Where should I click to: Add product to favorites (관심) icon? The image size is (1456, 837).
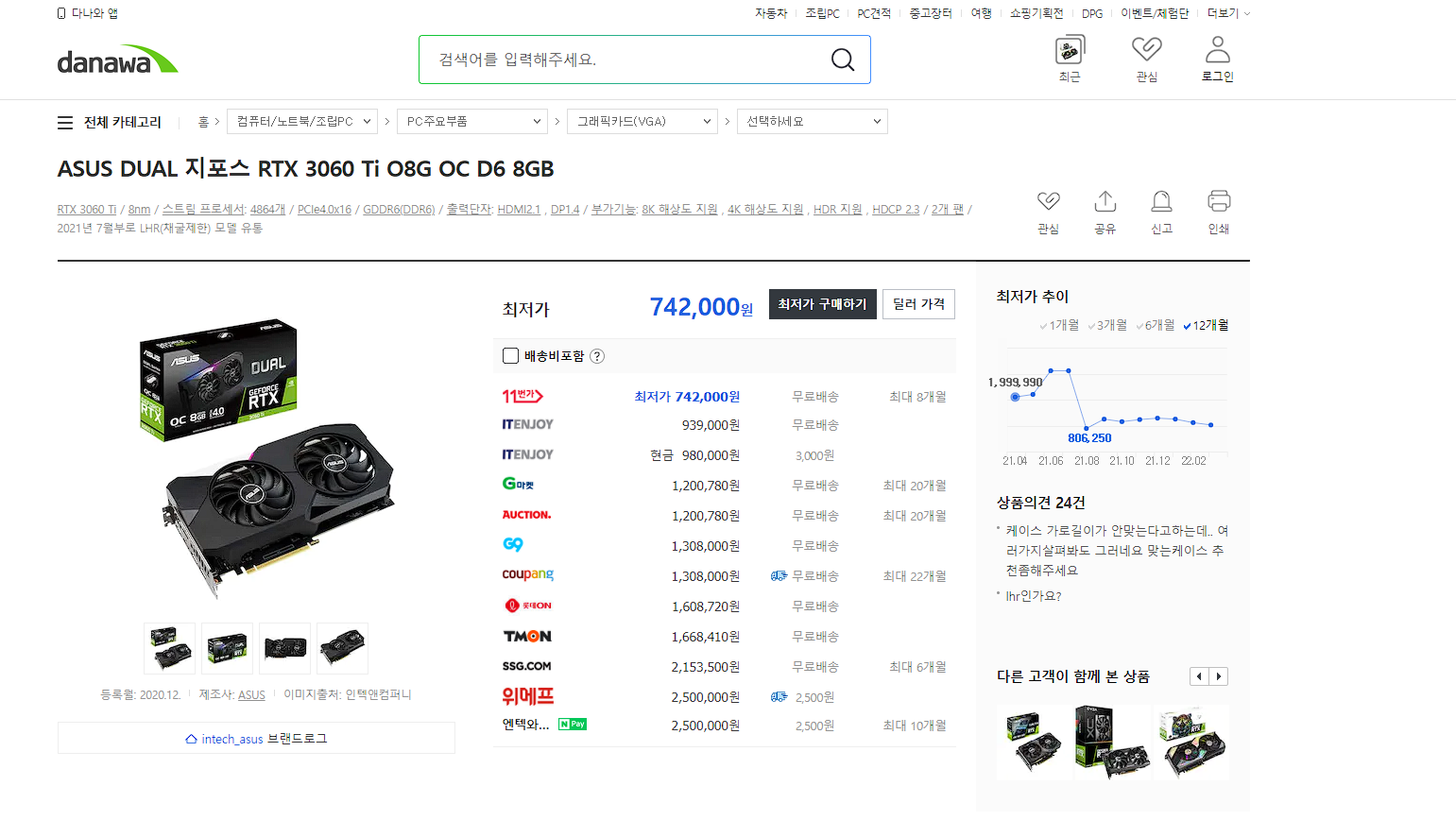(1048, 201)
